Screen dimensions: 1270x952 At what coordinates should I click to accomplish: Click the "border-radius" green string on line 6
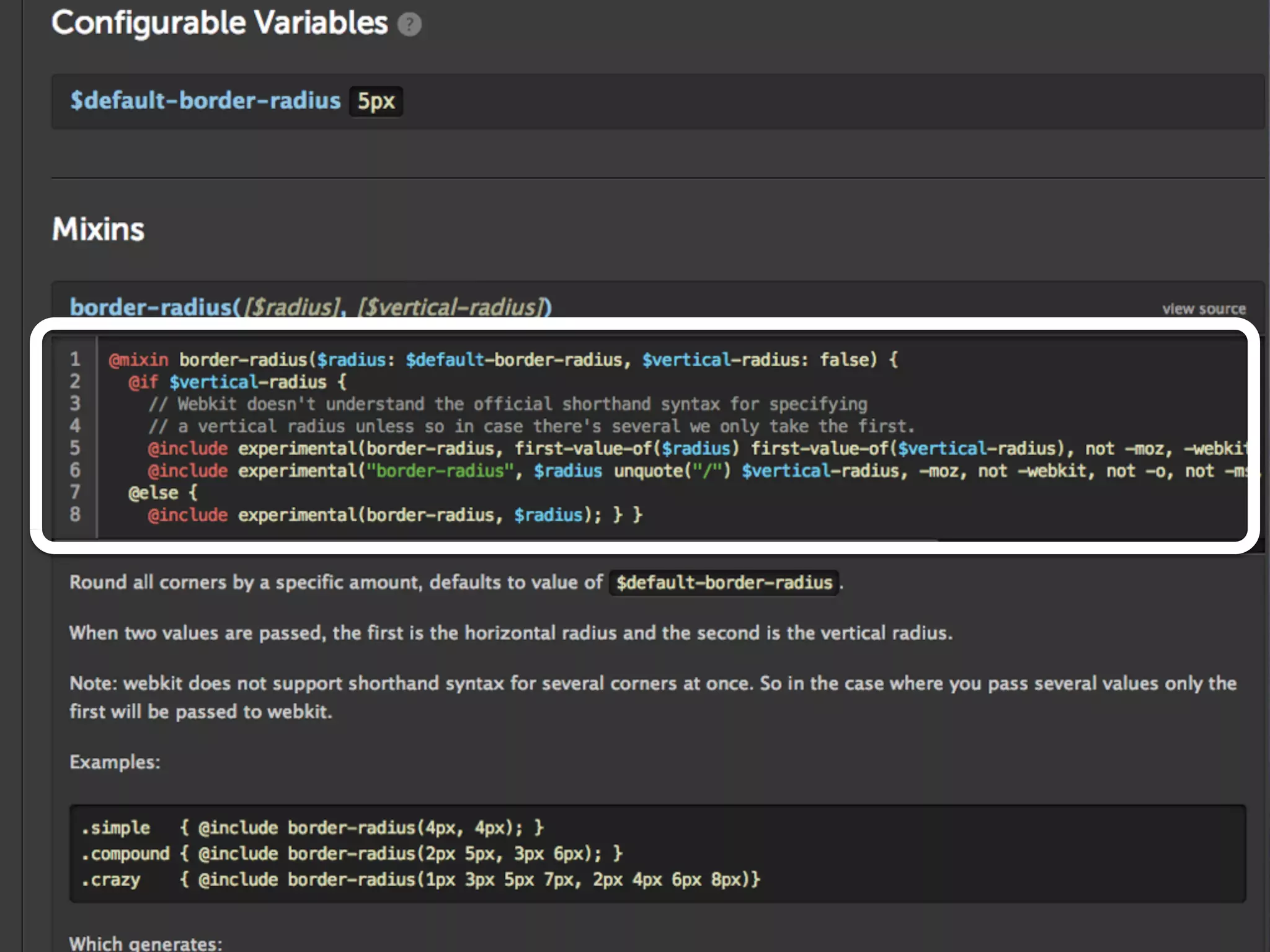[440, 471]
